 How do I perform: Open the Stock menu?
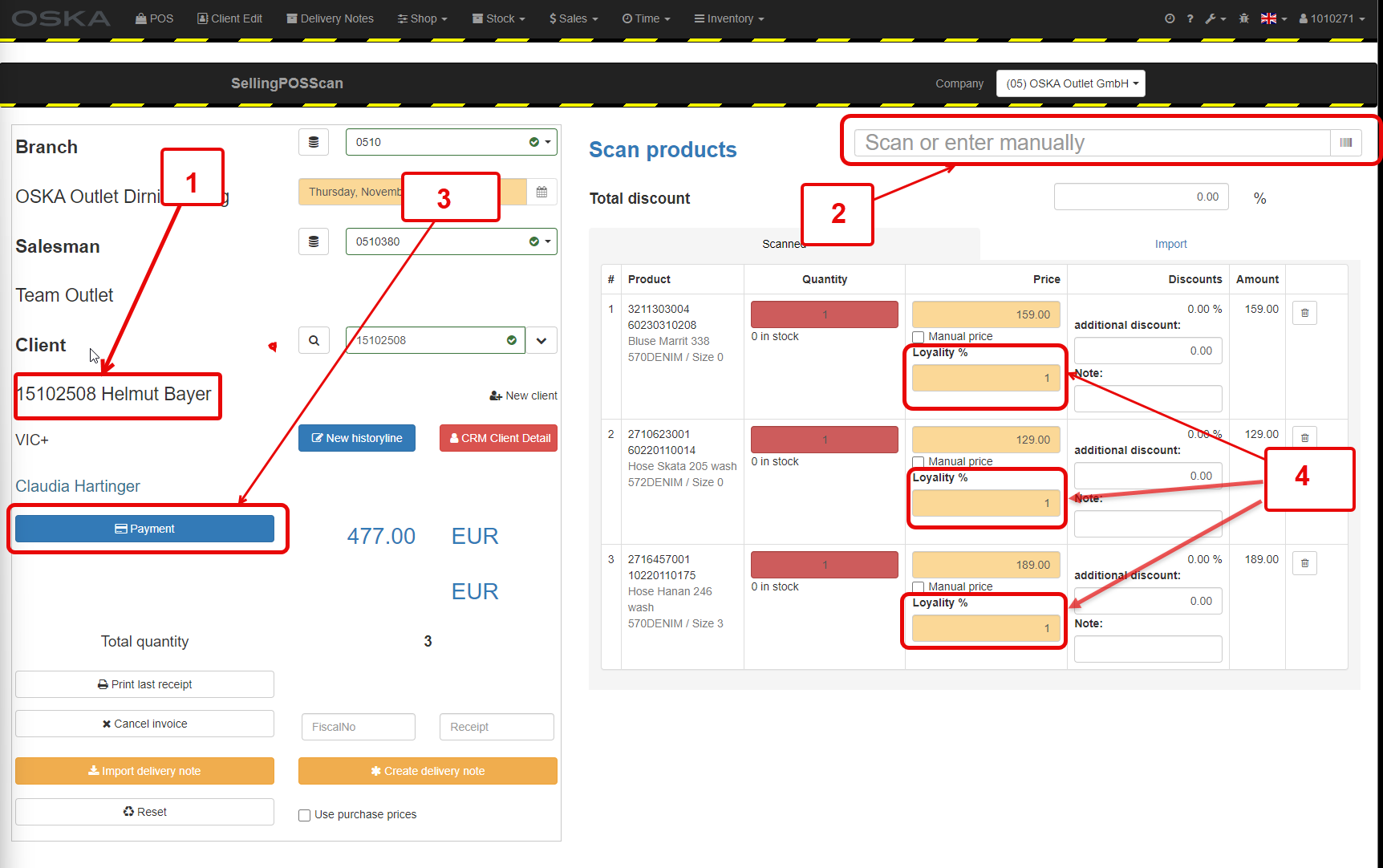coord(499,18)
